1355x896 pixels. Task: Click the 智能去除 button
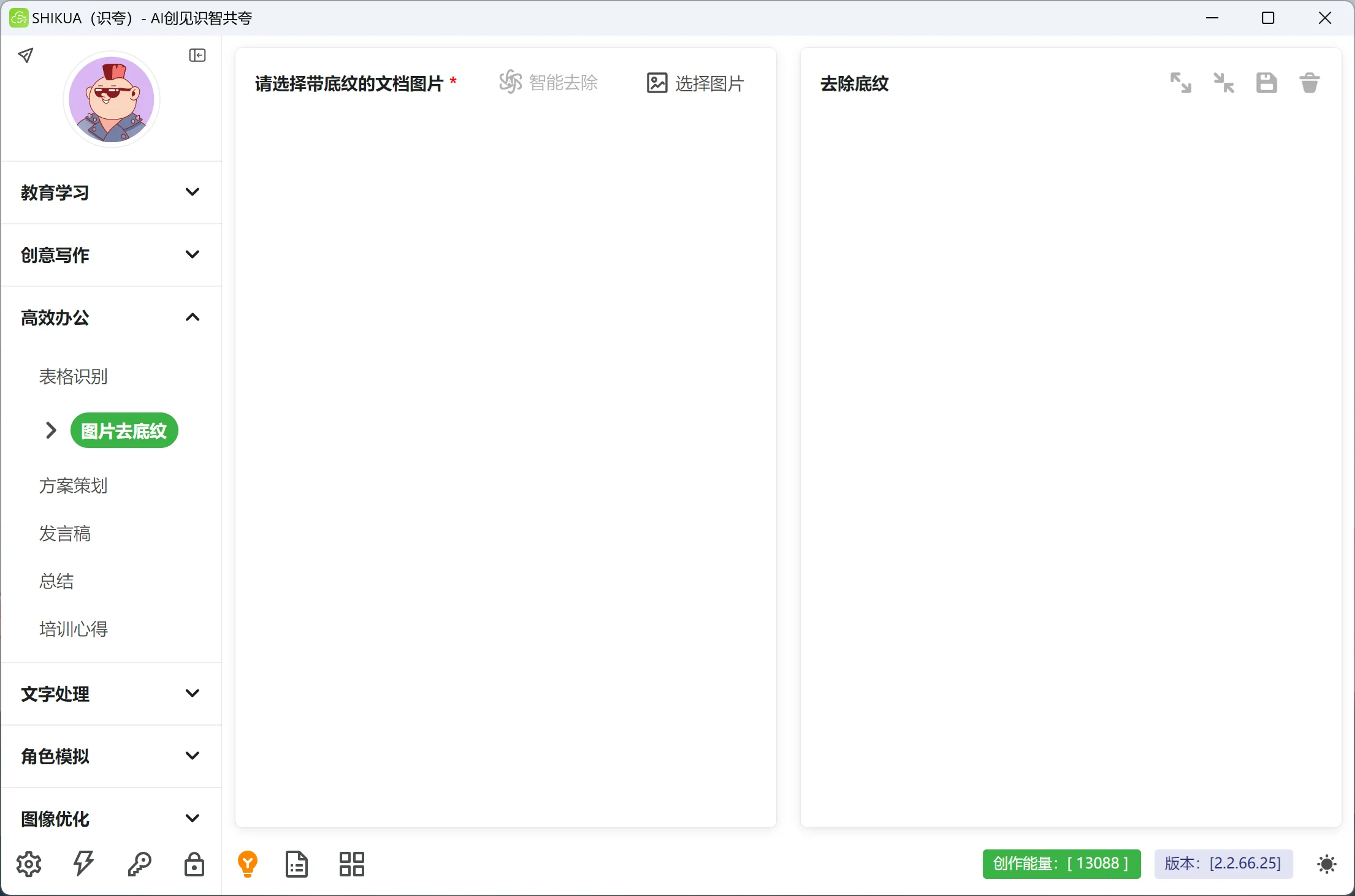click(x=549, y=83)
